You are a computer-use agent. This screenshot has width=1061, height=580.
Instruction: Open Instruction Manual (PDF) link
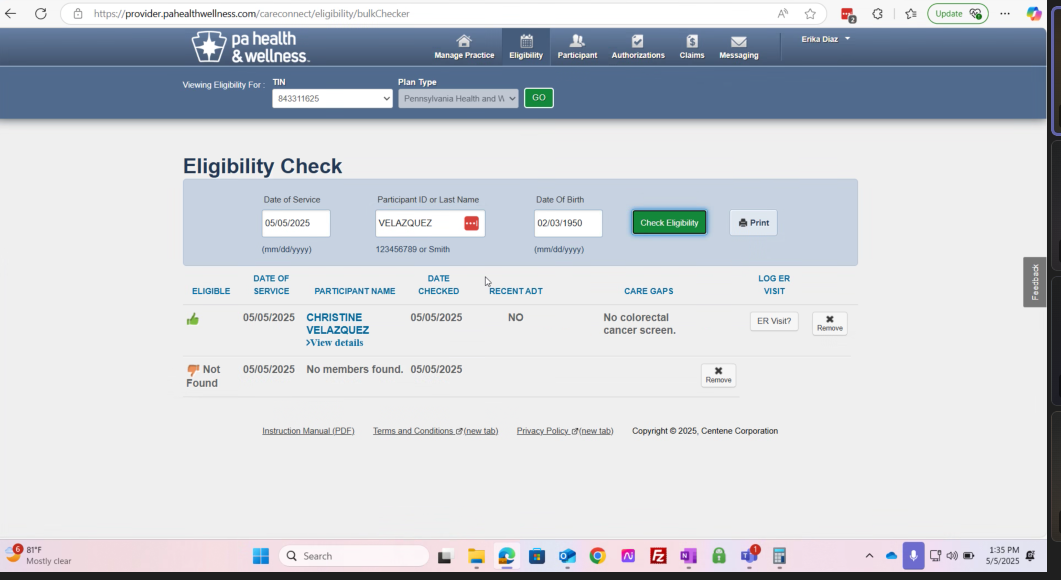[x=308, y=430]
